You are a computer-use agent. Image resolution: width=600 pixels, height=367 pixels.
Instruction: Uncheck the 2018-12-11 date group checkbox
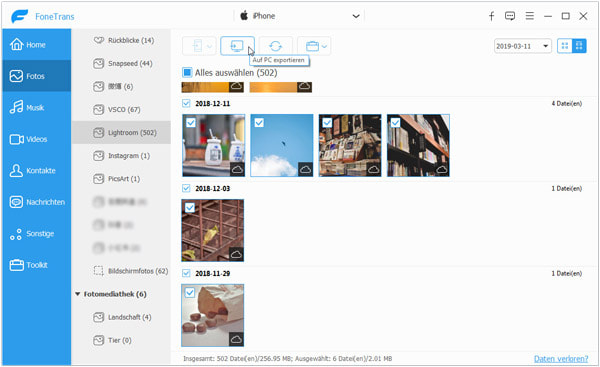[186, 103]
